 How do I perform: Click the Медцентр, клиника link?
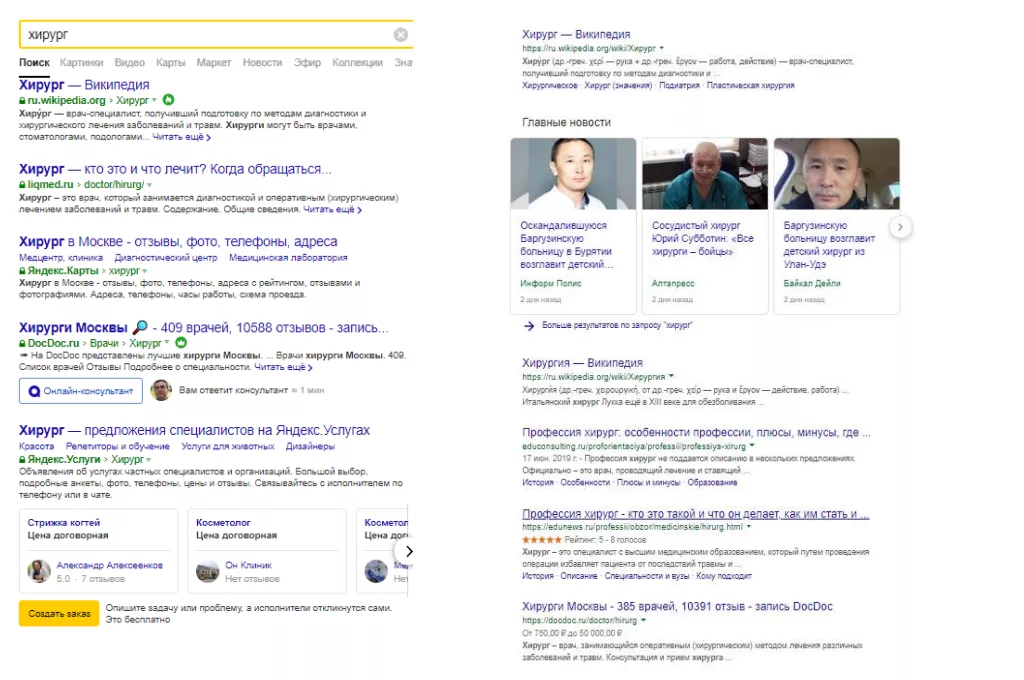tap(61, 258)
